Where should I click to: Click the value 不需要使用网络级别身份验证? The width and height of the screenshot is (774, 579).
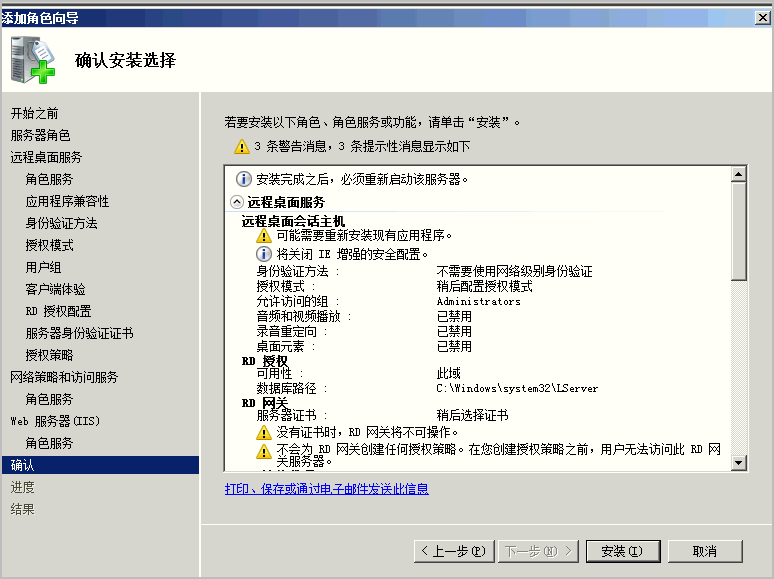coord(514,271)
